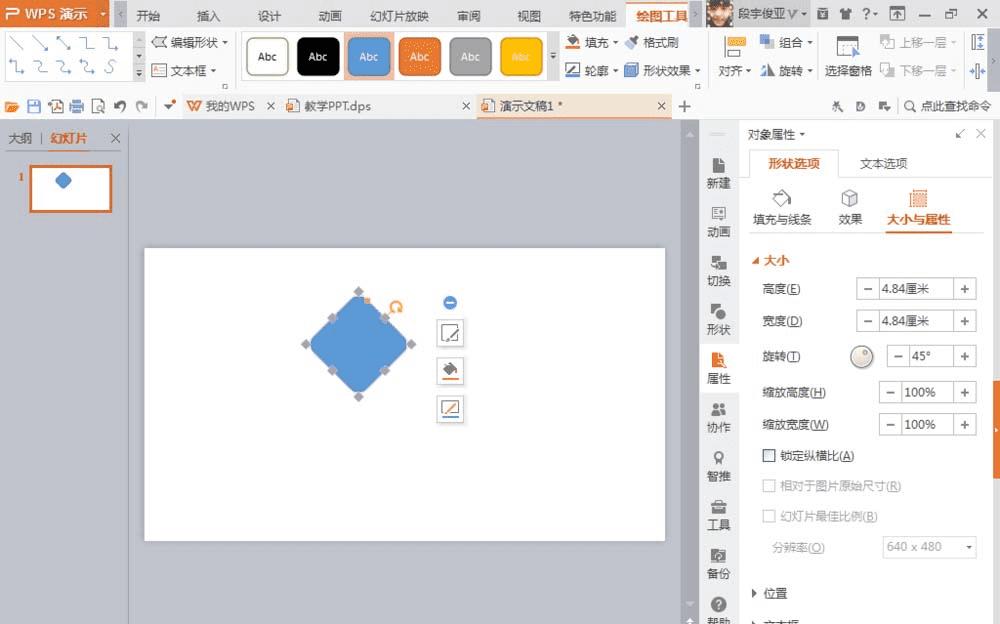
Task: Click 格式刷 format painter
Action: 652,43
